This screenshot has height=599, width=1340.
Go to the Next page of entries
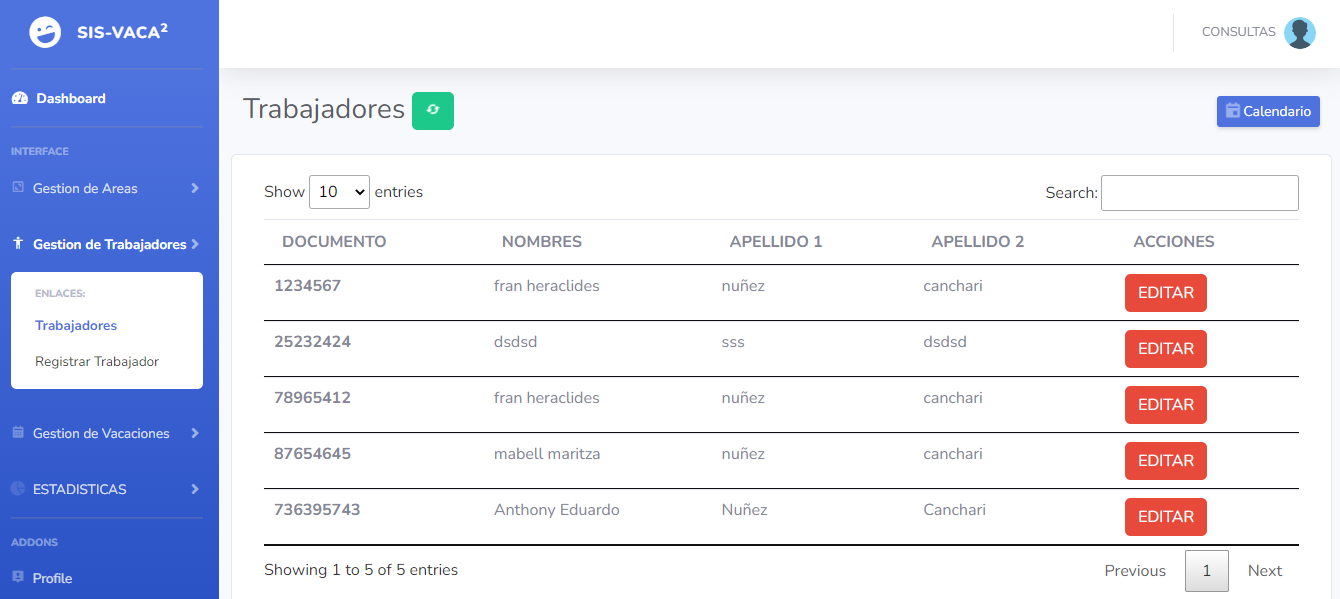pos(1264,570)
